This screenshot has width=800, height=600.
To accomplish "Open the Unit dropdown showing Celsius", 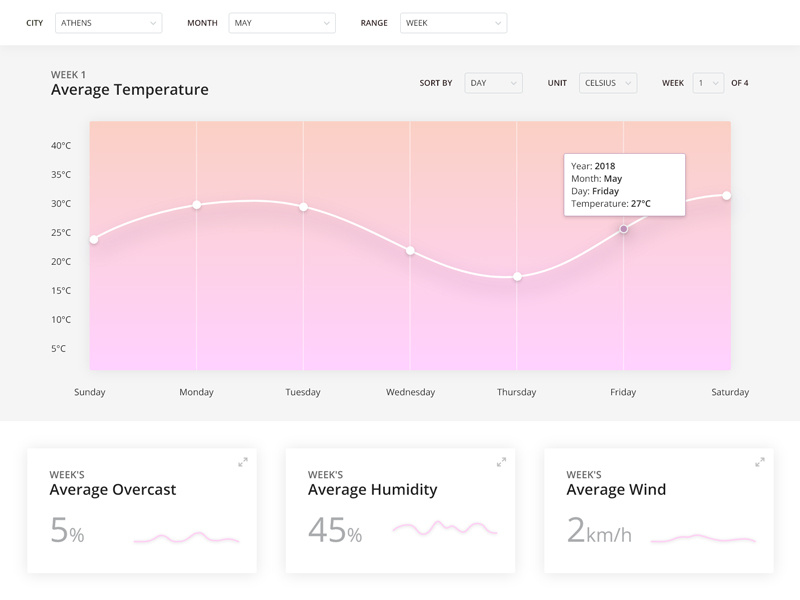I will click(x=608, y=83).
